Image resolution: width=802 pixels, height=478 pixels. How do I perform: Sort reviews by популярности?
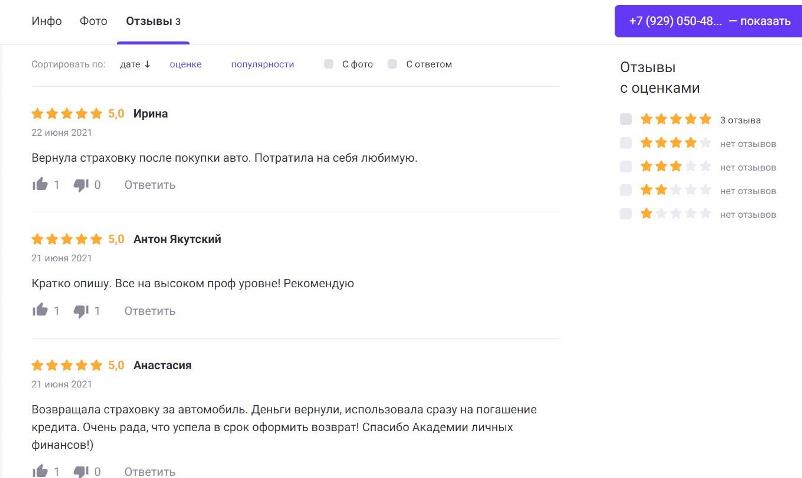click(x=262, y=64)
